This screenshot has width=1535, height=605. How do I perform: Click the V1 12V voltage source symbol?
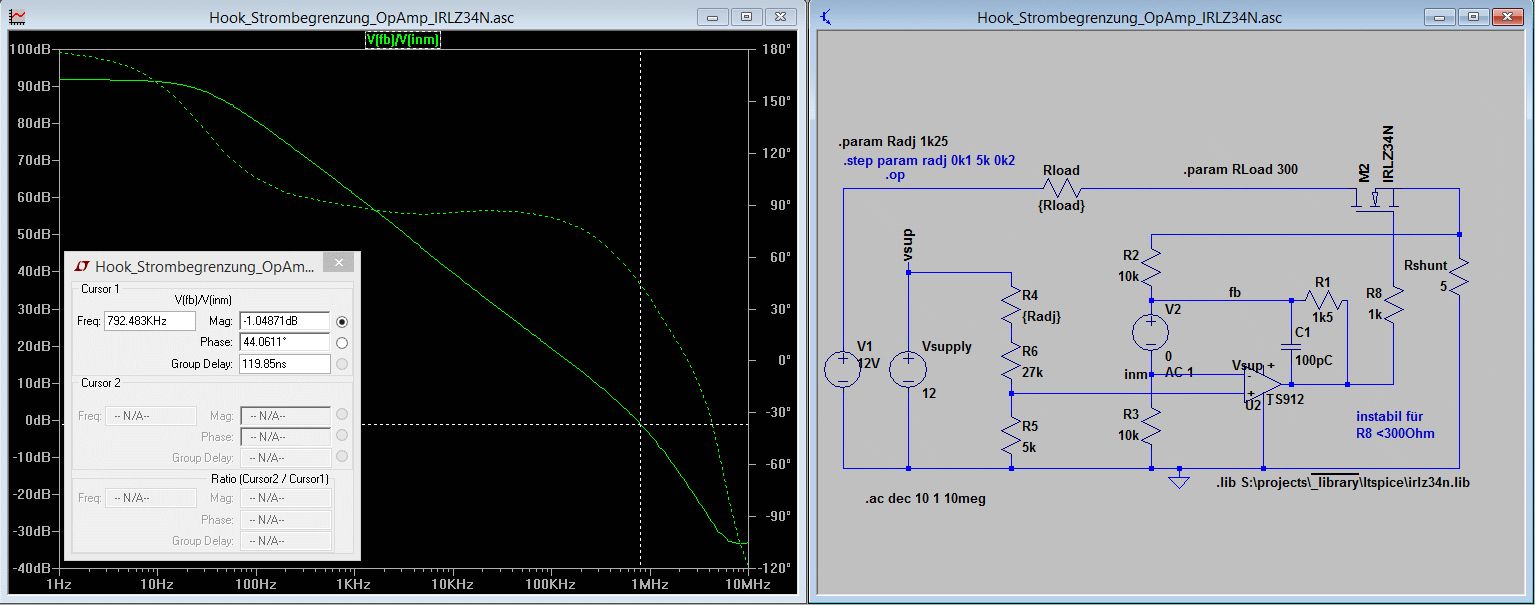point(843,368)
